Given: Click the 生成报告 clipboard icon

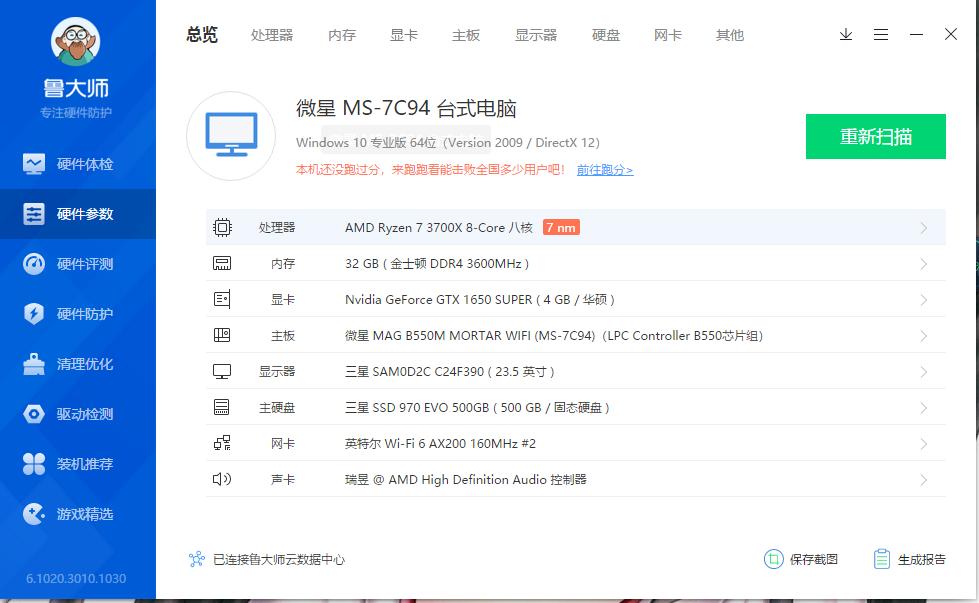Looking at the screenshot, I should point(882,559).
